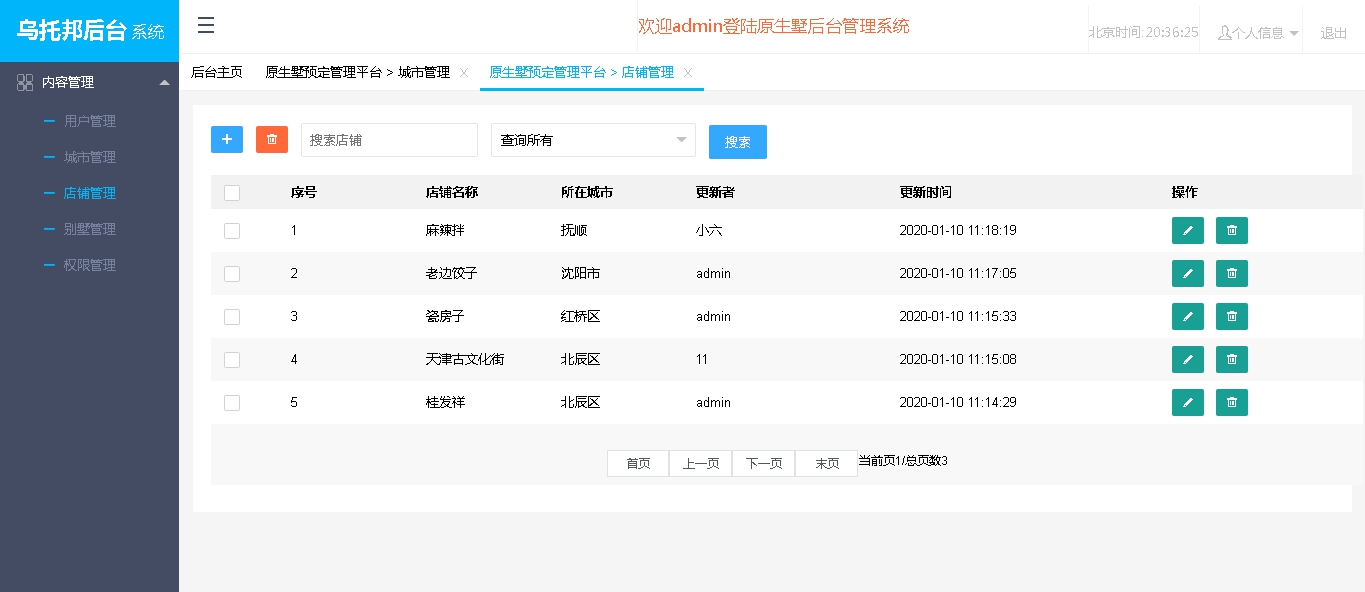This screenshot has width=1365, height=592.
Task: Open the 查询所有 dropdown
Action: [x=593, y=140]
